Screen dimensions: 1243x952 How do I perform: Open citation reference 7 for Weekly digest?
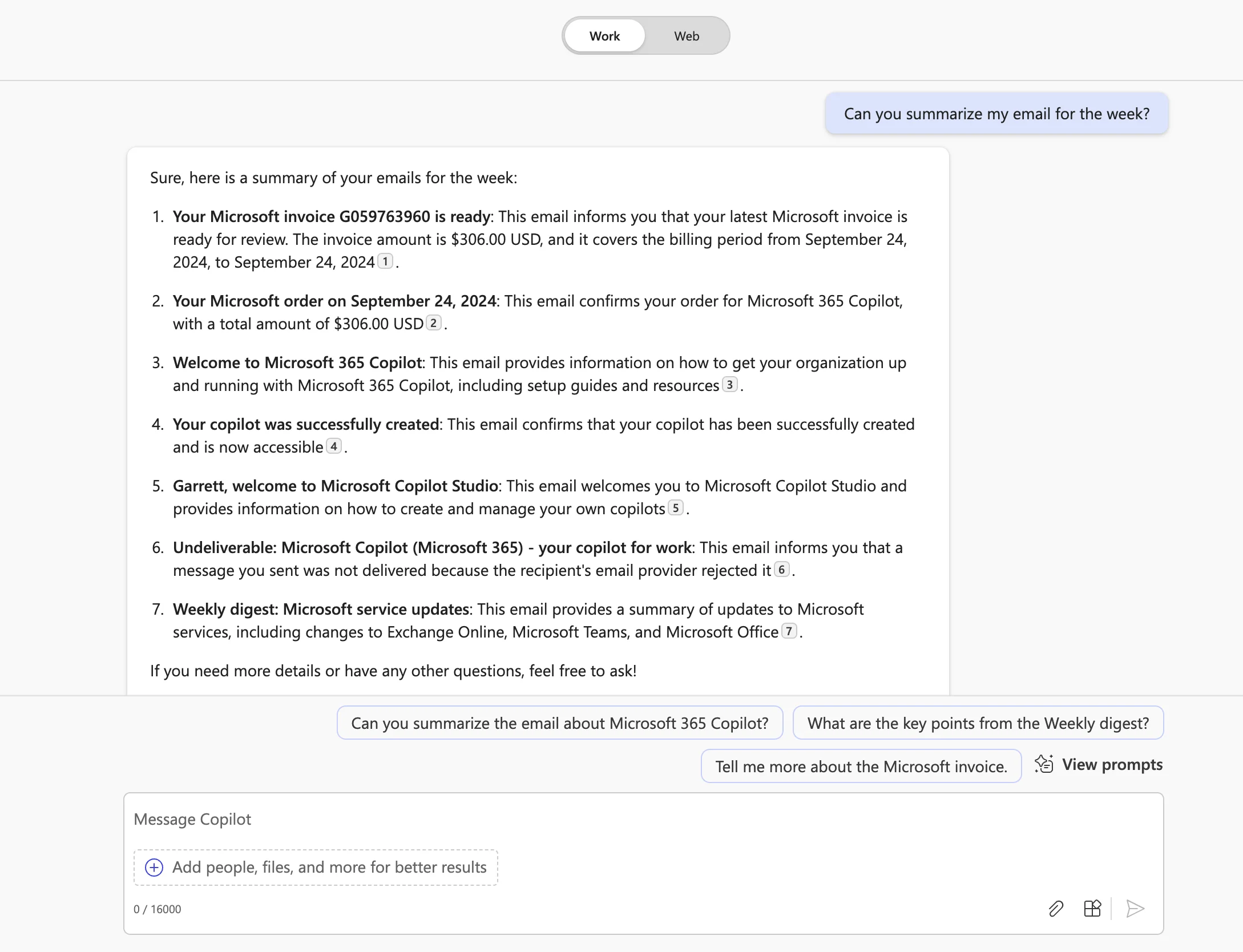[789, 631]
